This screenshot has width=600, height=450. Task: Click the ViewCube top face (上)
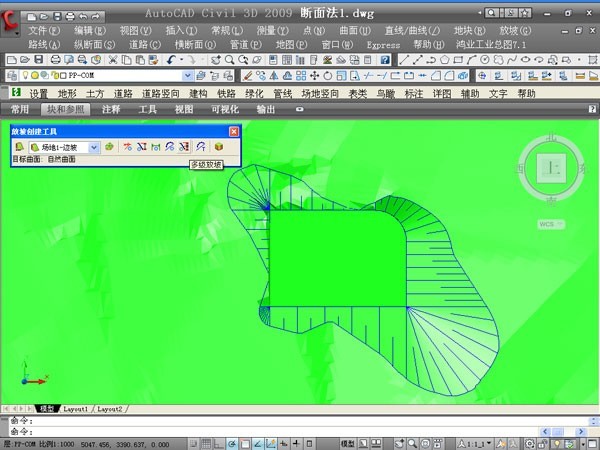click(550, 166)
